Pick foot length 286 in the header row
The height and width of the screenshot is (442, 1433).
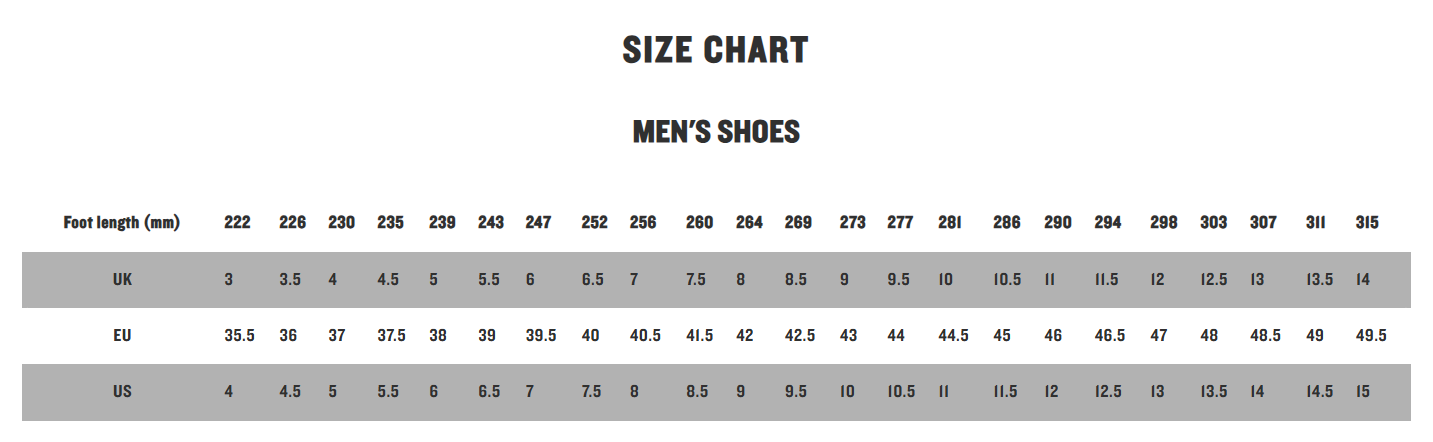[1007, 223]
